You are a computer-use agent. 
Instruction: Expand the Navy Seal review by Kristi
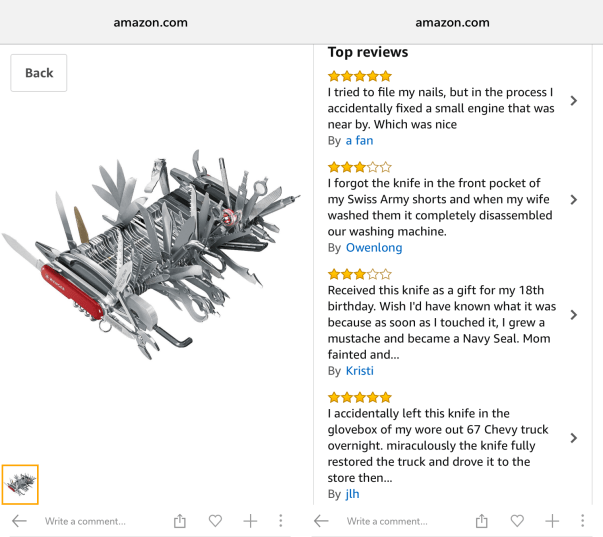[x=573, y=315]
